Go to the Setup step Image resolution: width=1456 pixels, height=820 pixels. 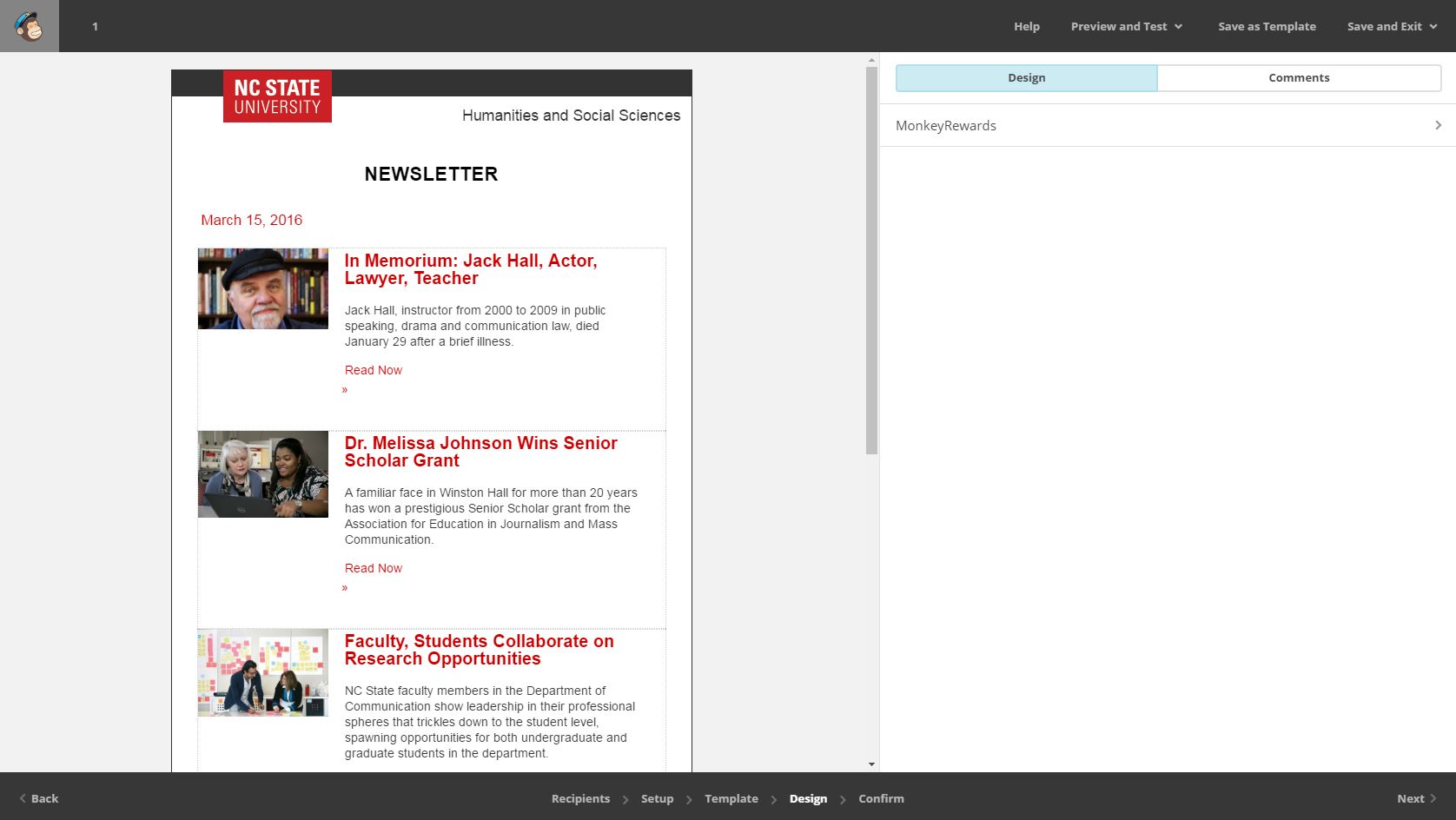(657, 798)
